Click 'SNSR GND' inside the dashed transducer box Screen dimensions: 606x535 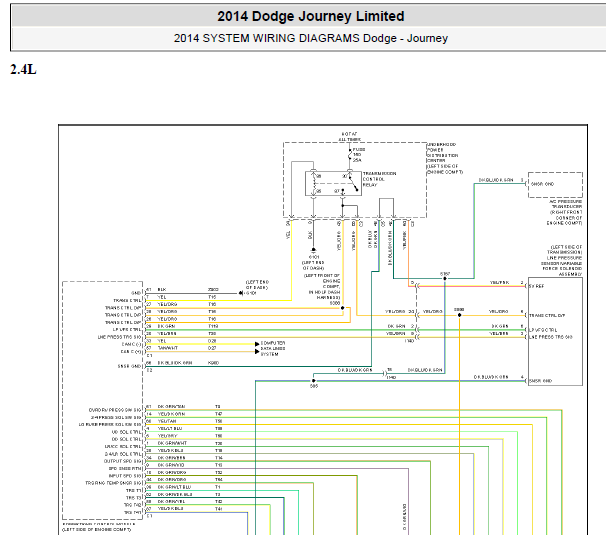[x=542, y=184]
